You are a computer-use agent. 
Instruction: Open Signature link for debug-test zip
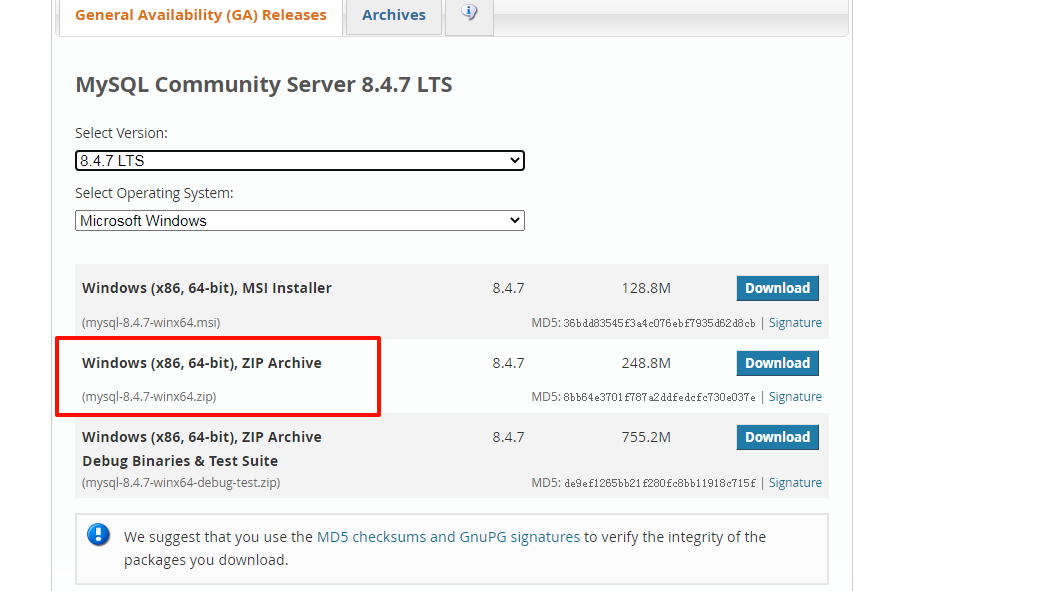pos(795,482)
